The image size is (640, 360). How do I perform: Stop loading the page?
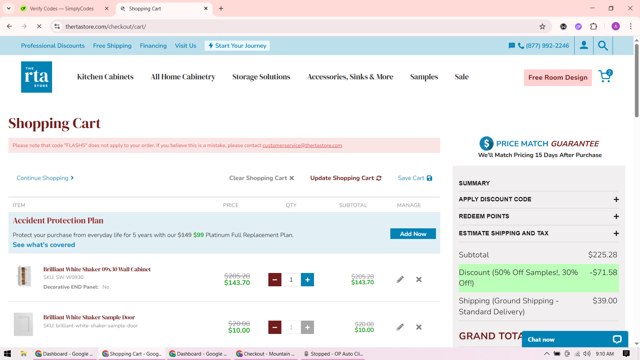tap(39, 27)
